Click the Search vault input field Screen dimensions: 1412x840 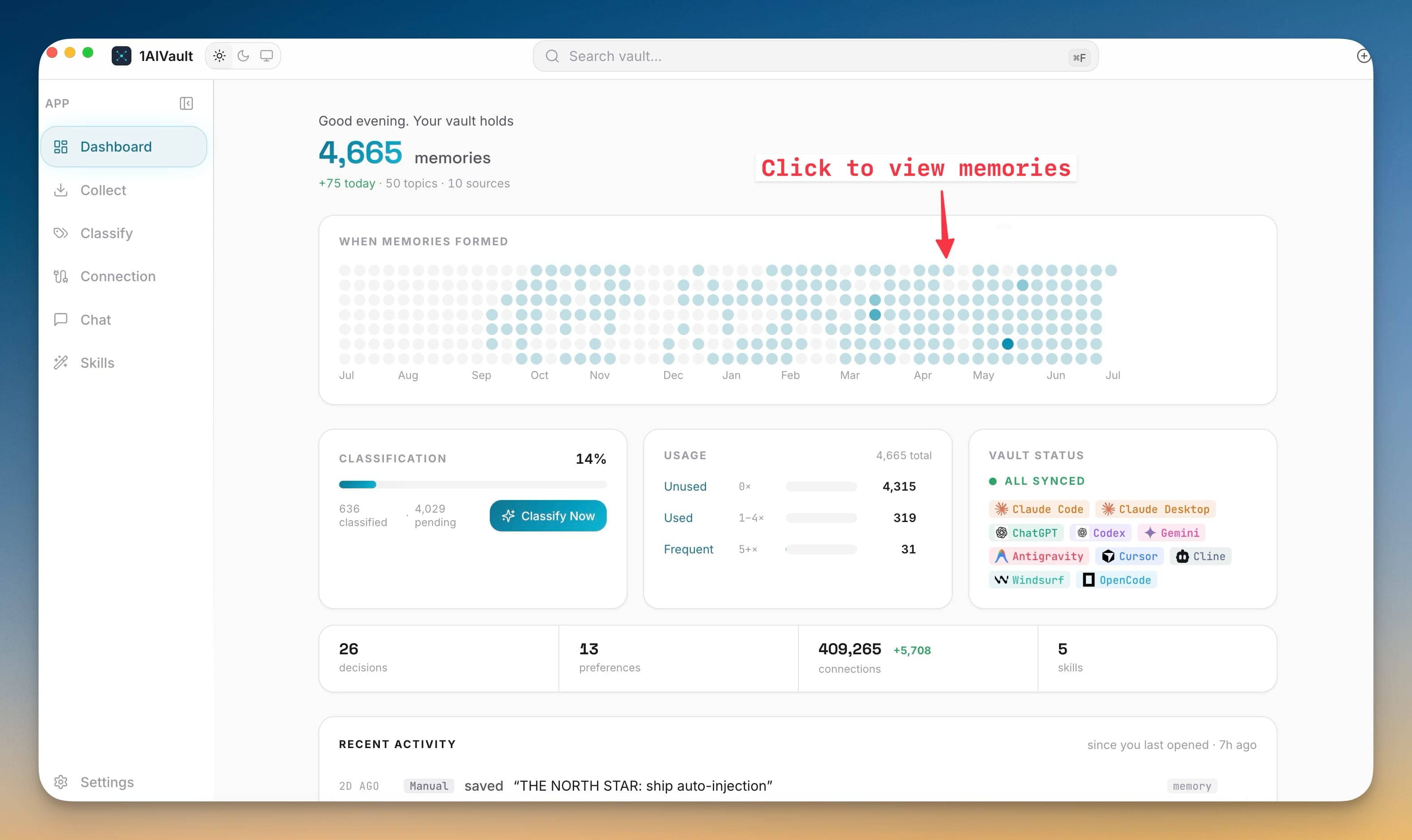(x=815, y=56)
